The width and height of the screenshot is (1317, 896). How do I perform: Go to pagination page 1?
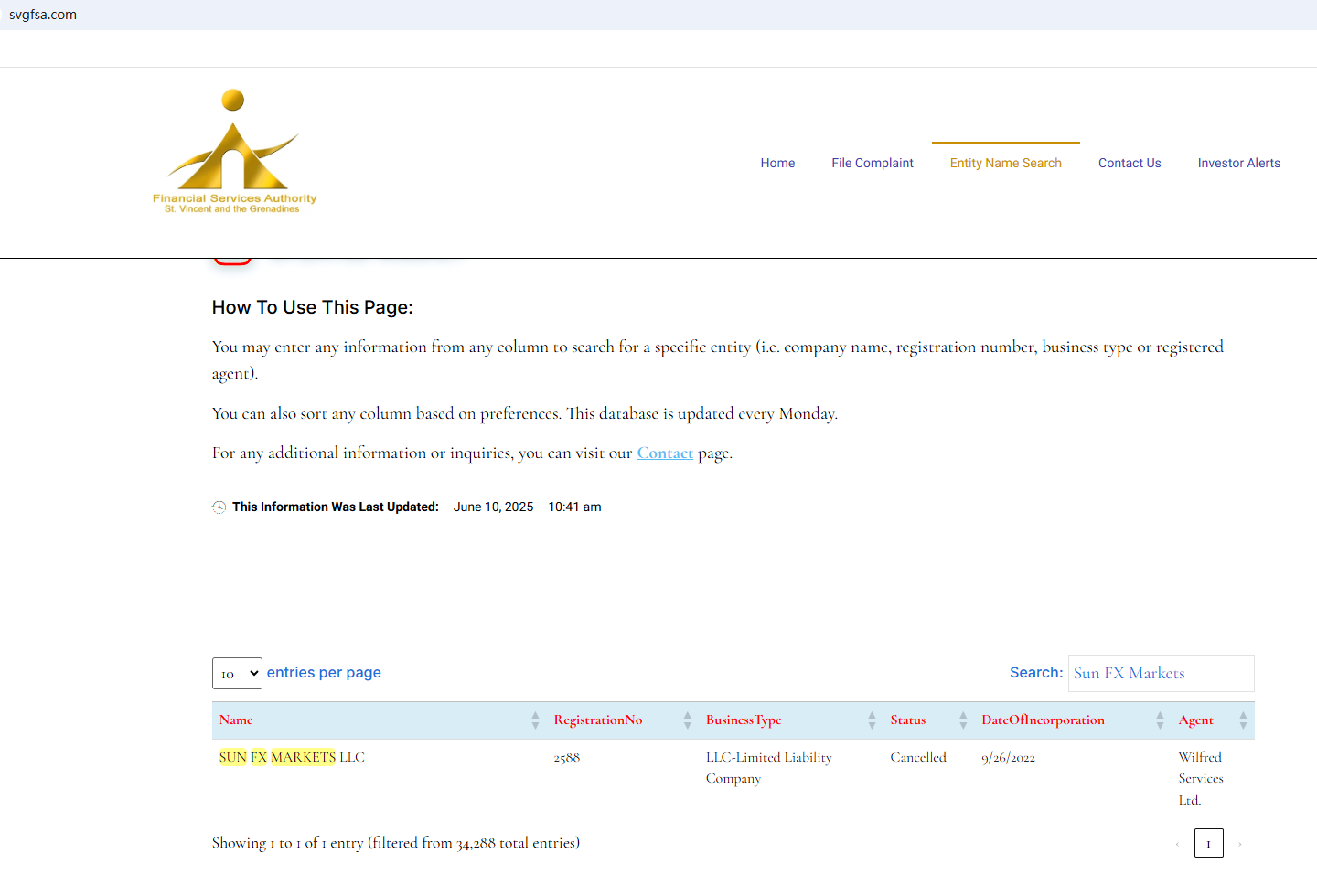[x=1209, y=843]
